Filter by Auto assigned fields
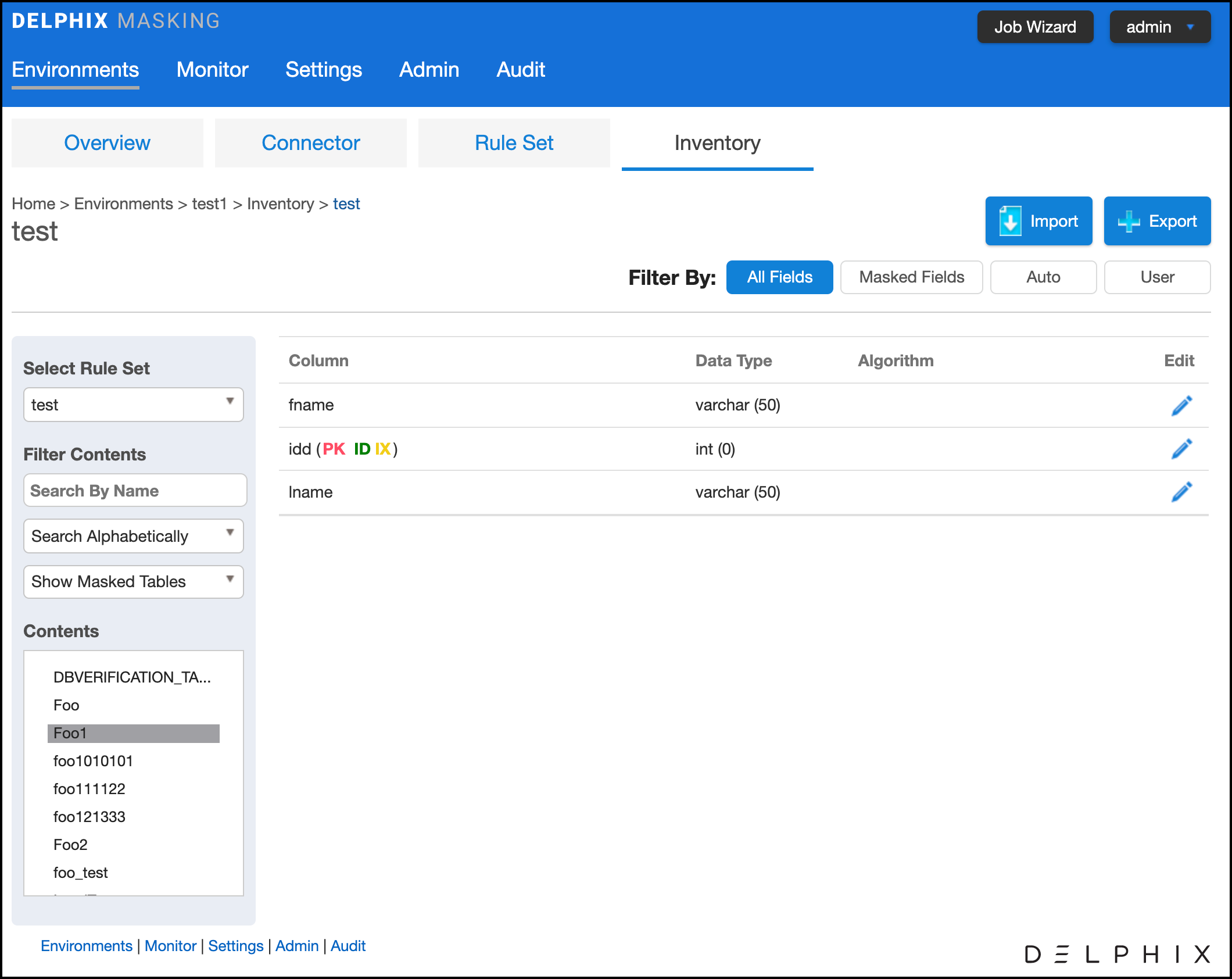Screen dimensions: 1232x979 point(1043,277)
